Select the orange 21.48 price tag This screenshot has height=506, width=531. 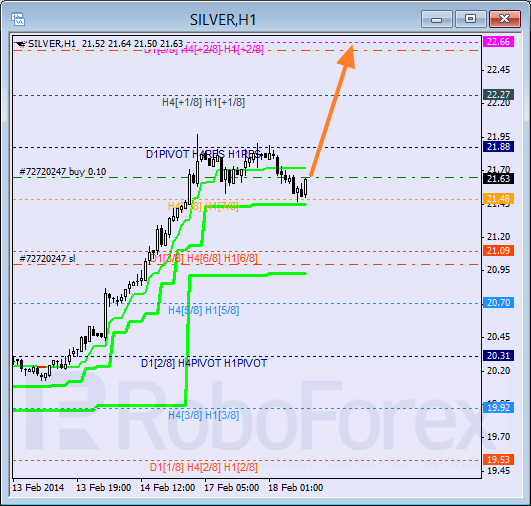click(x=498, y=198)
